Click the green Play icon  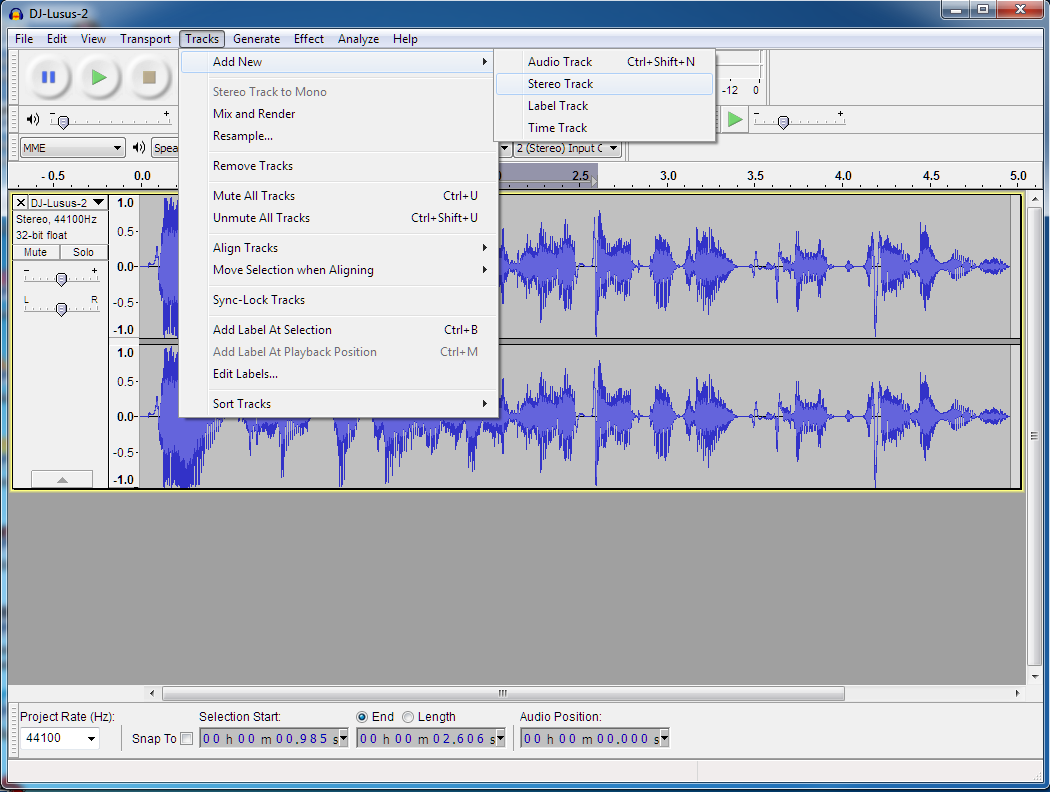[x=99, y=78]
